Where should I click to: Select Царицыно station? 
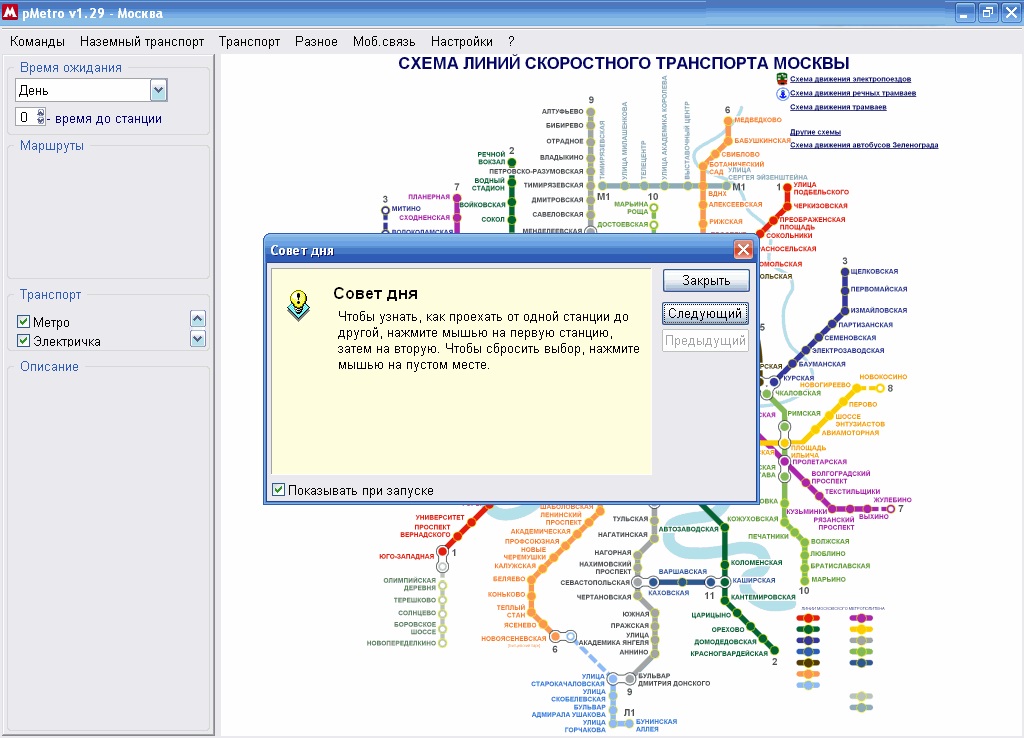737,613
